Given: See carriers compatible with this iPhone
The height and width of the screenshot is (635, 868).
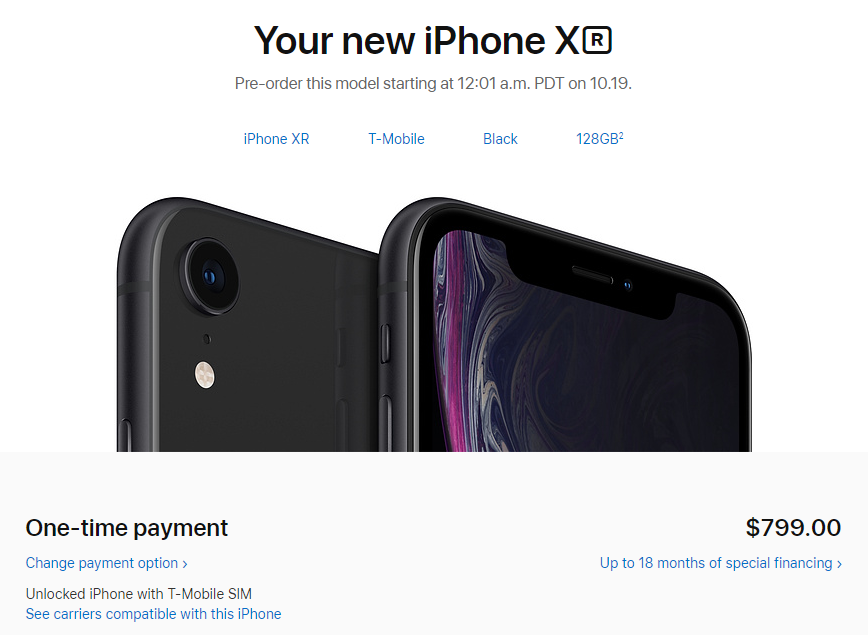Looking at the screenshot, I should click(153, 614).
